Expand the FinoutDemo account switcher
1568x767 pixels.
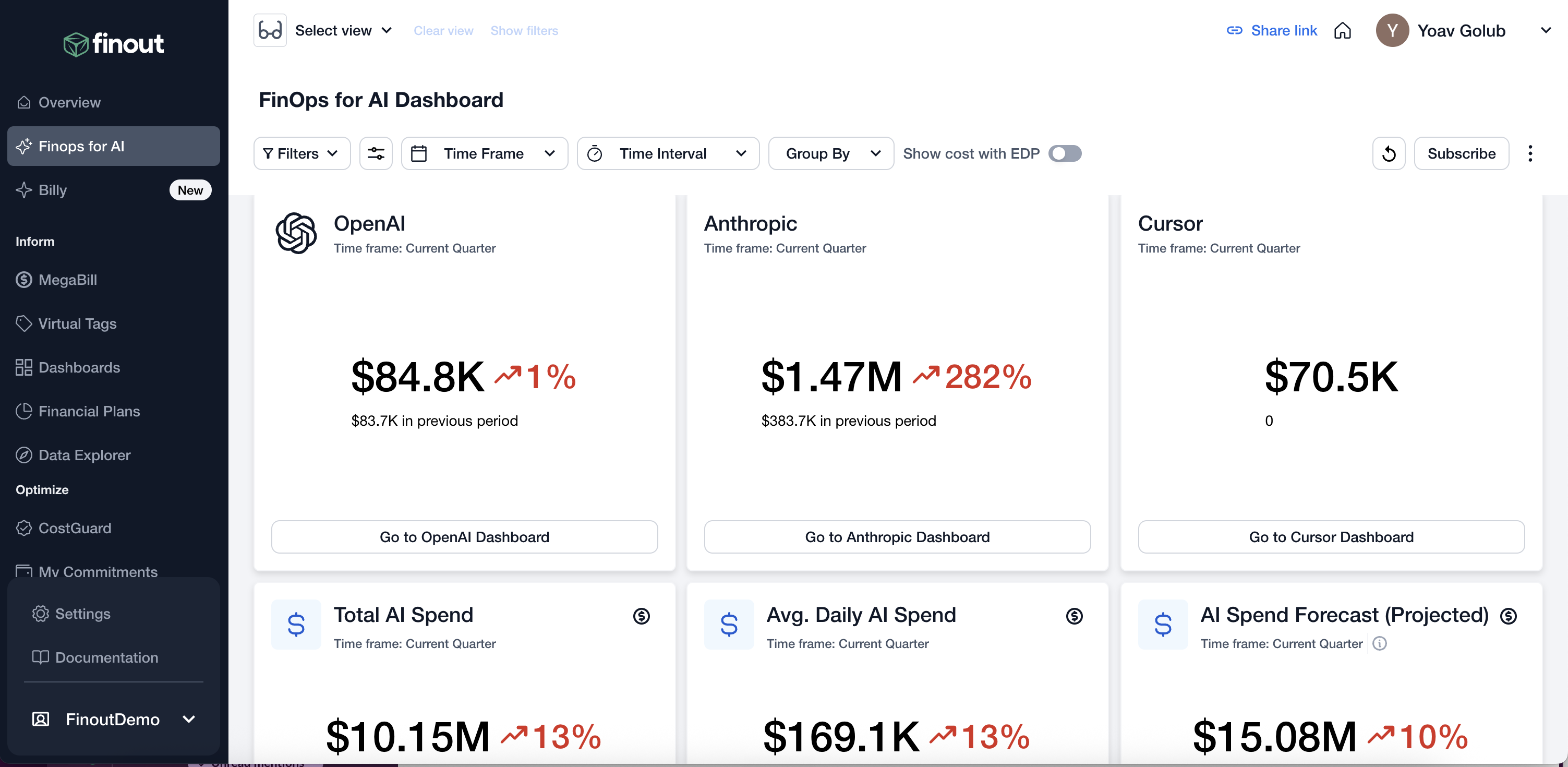(x=189, y=720)
